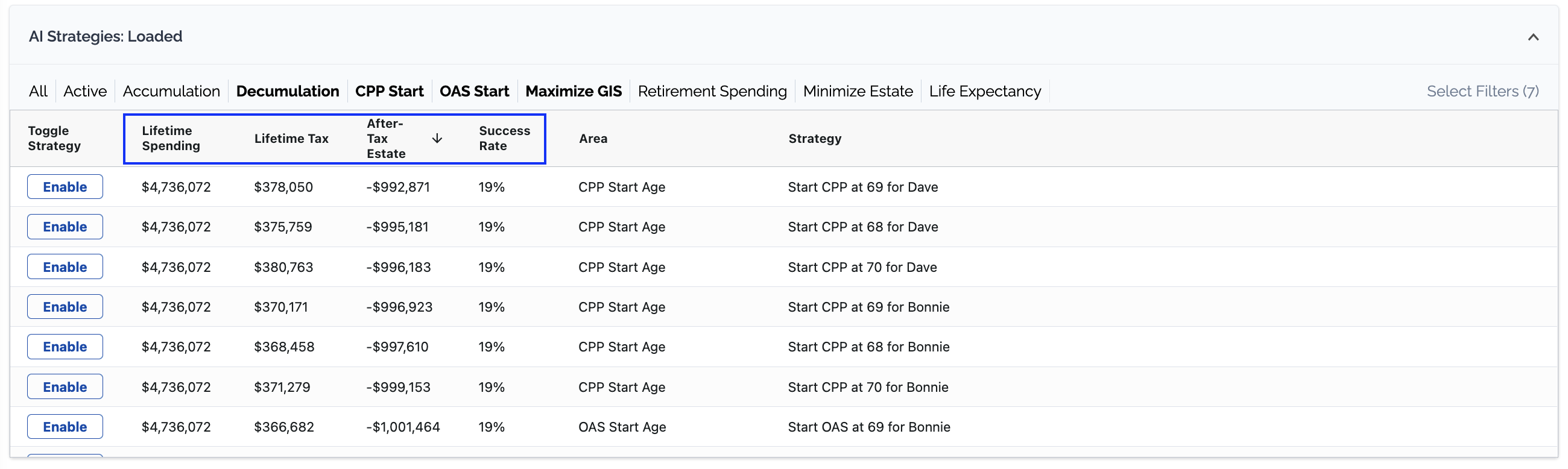Sort by Lifetime Spending column header
This screenshot has height=469, width=1568.
[171, 139]
